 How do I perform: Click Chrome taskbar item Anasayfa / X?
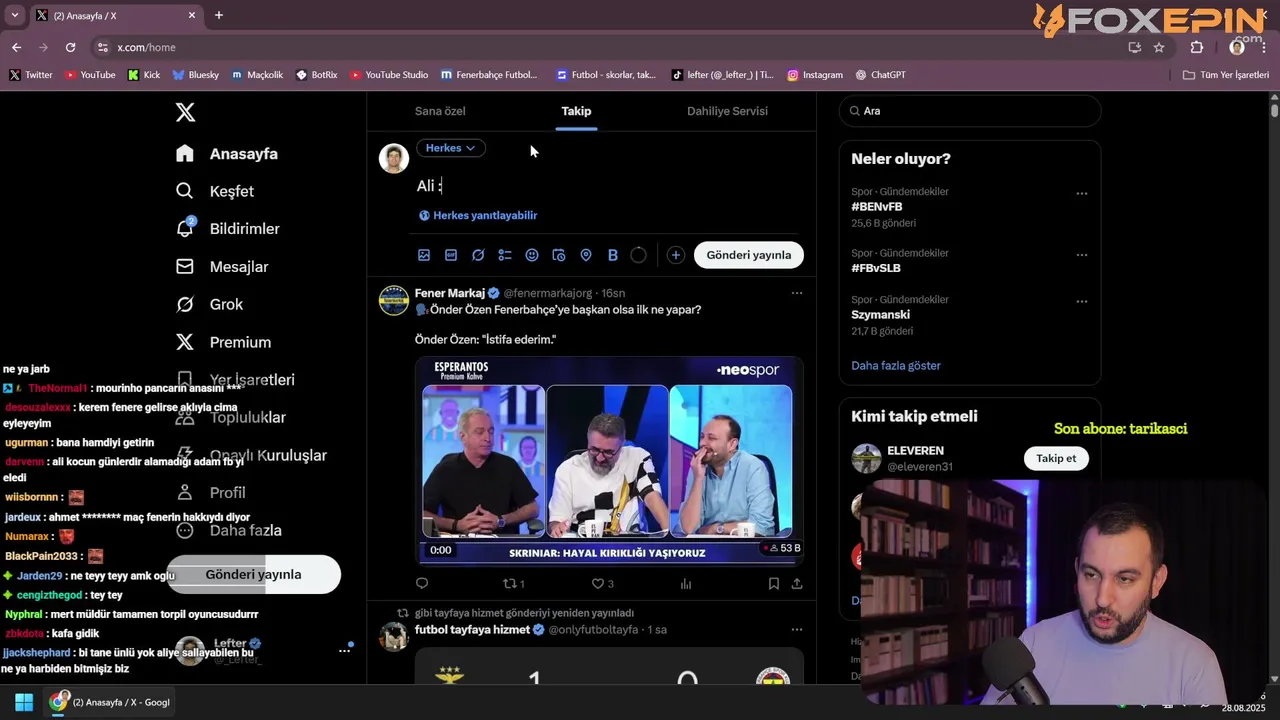pos(111,702)
